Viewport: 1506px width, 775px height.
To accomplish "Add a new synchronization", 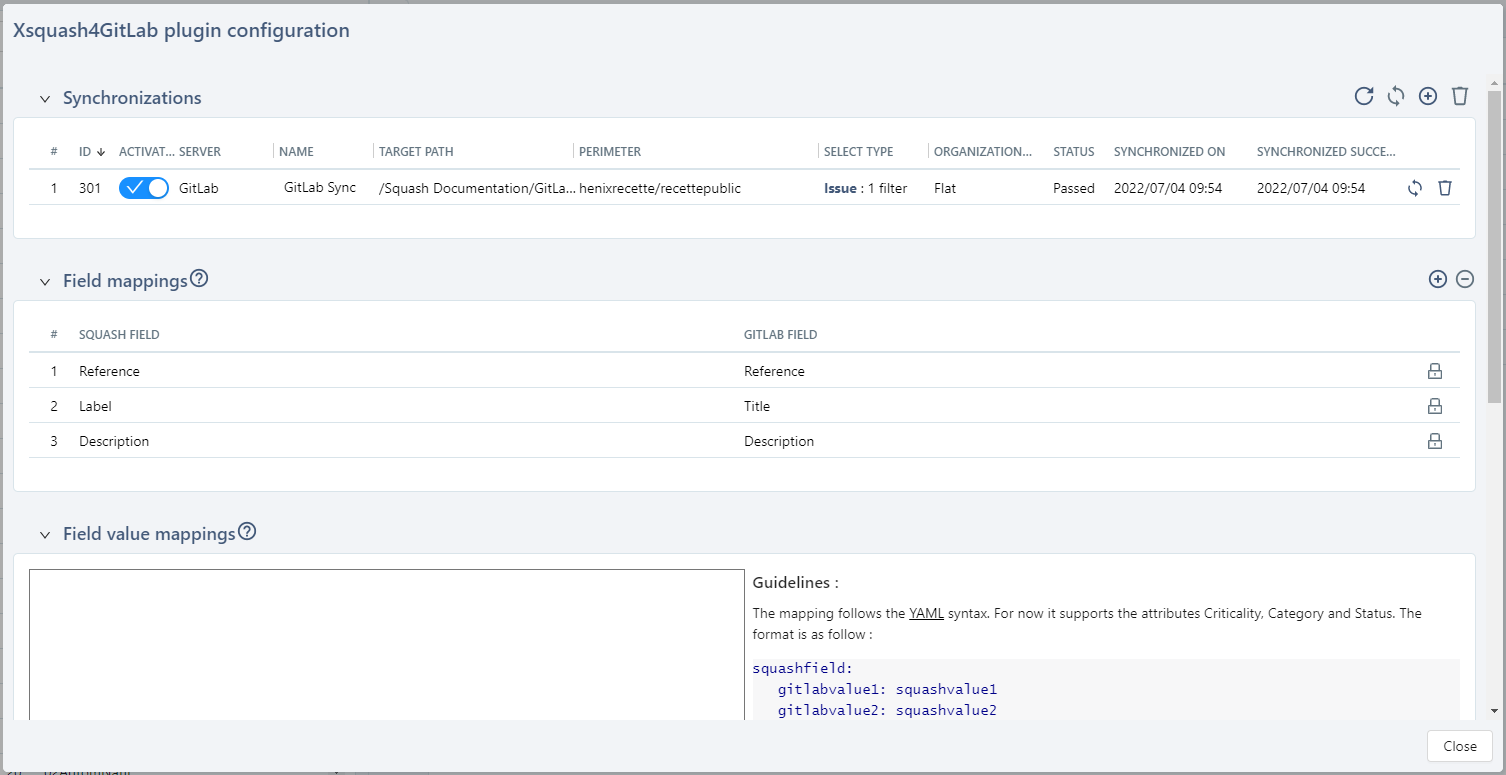I will [1428, 96].
